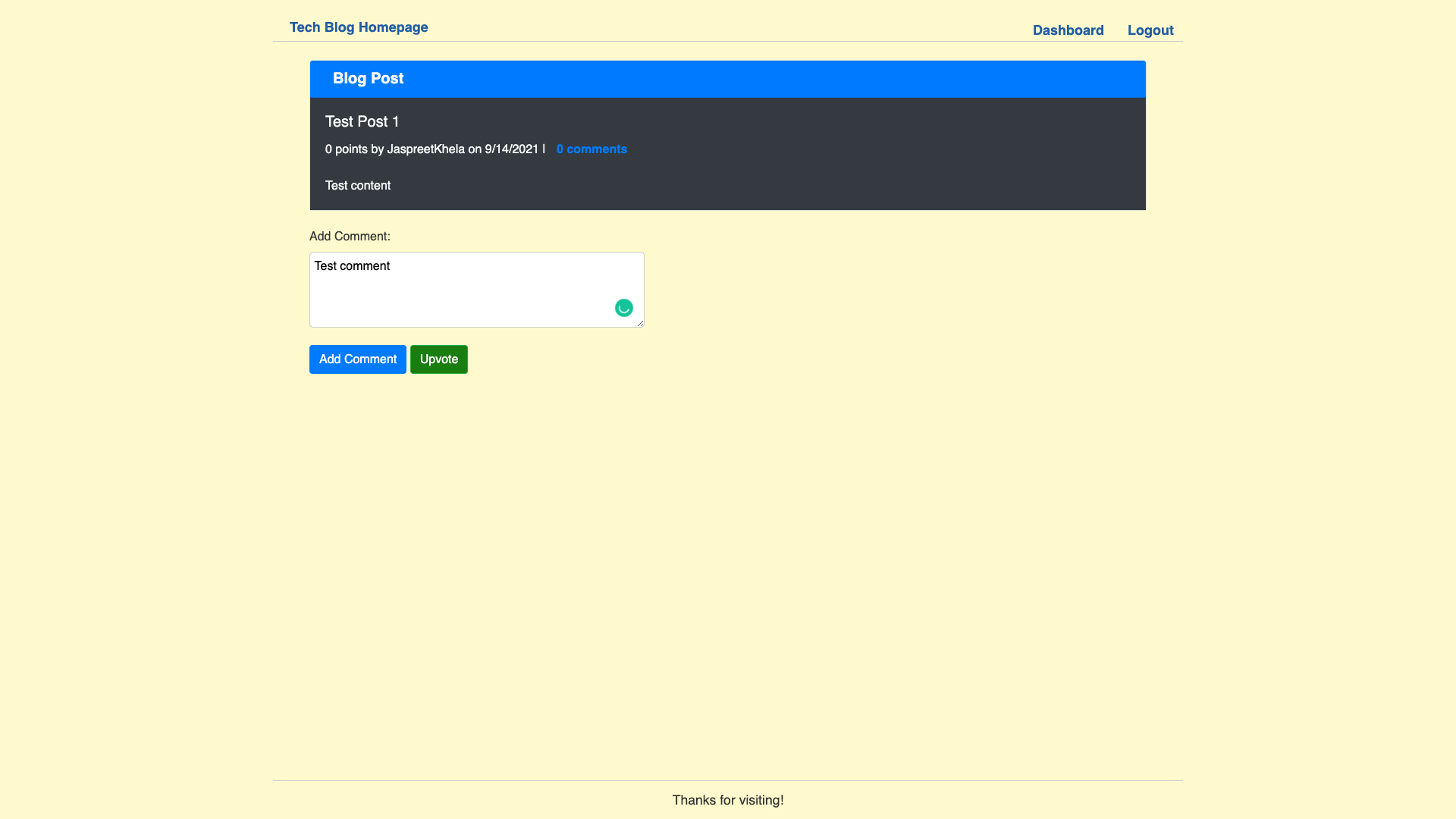This screenshot has height=819, width=1456.
Task: Open the 0 comments link
Action: pos(591,149)
